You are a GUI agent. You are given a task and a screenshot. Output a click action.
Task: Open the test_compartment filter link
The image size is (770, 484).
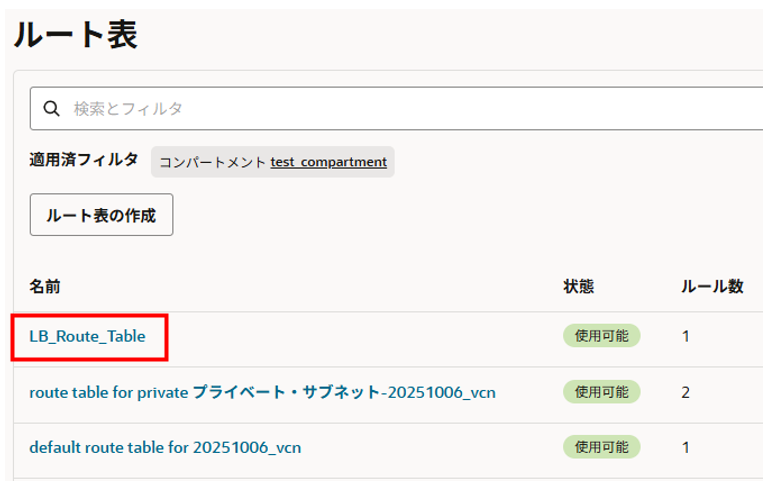coord(328,162)
